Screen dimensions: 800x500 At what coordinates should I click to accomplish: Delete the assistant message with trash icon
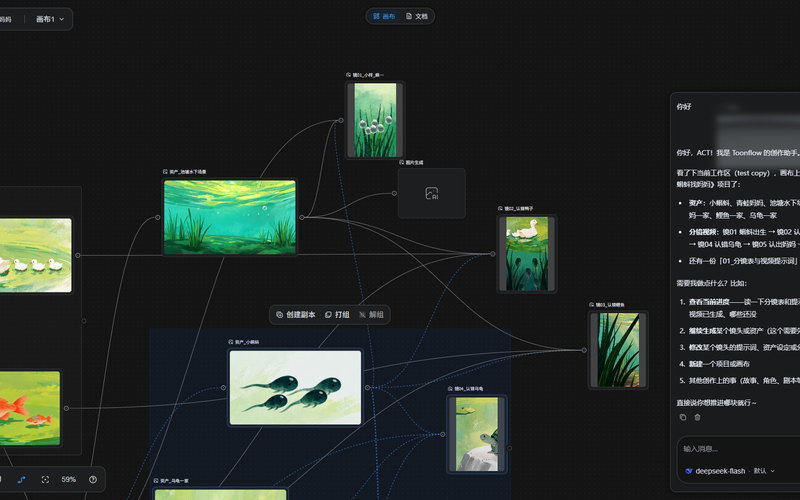pos(697,417)
